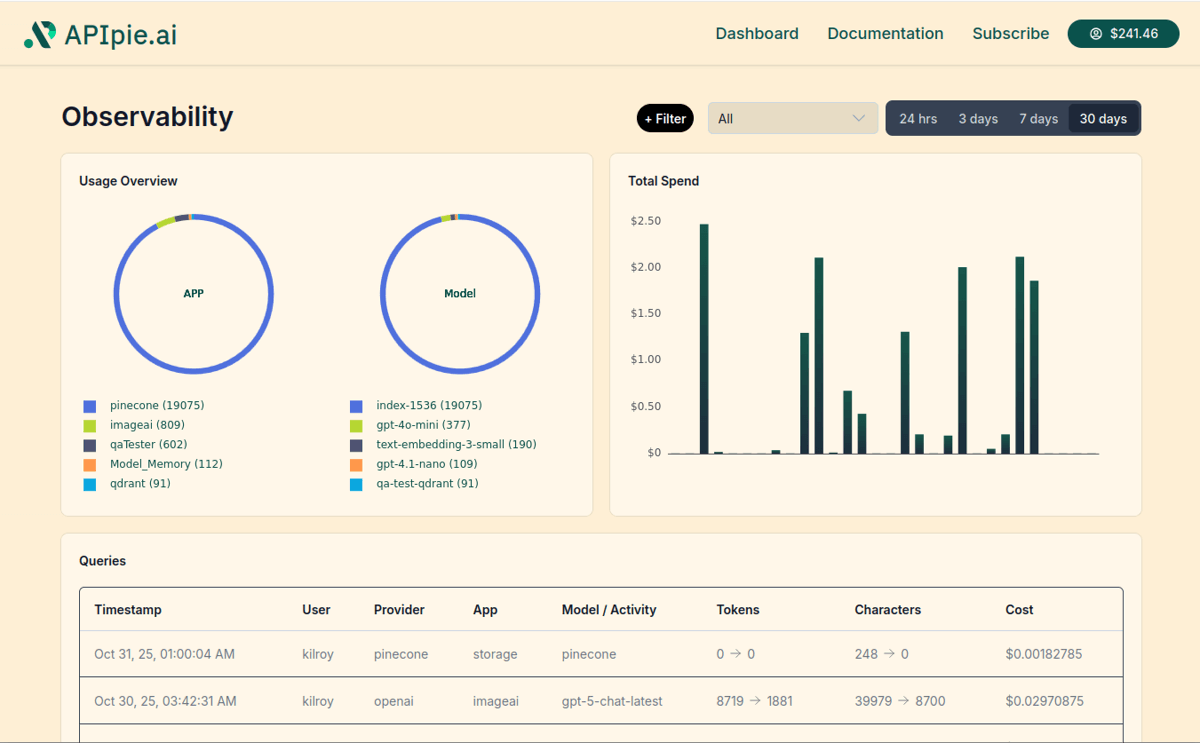Click the chevron arrow on the All selector
This screenshot has height=743, width=1200.
[861, 118]
